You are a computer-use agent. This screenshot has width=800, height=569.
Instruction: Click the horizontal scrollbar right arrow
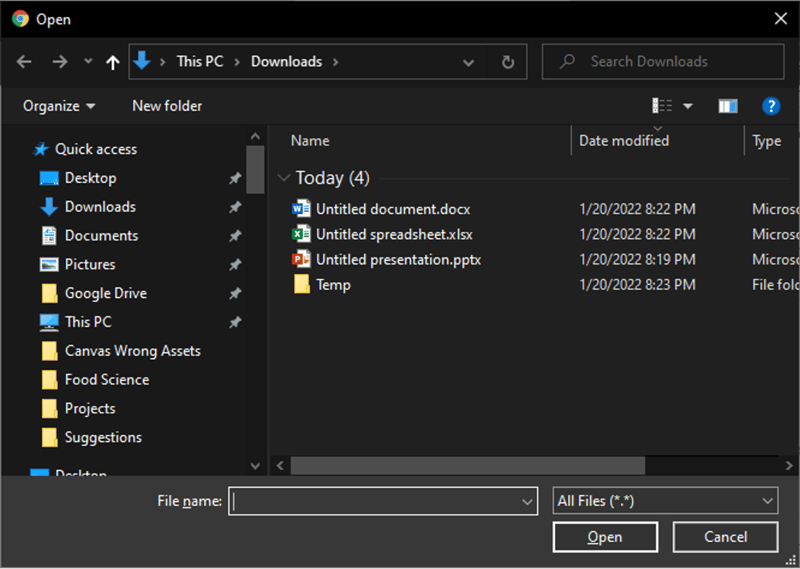coord(789,465)
